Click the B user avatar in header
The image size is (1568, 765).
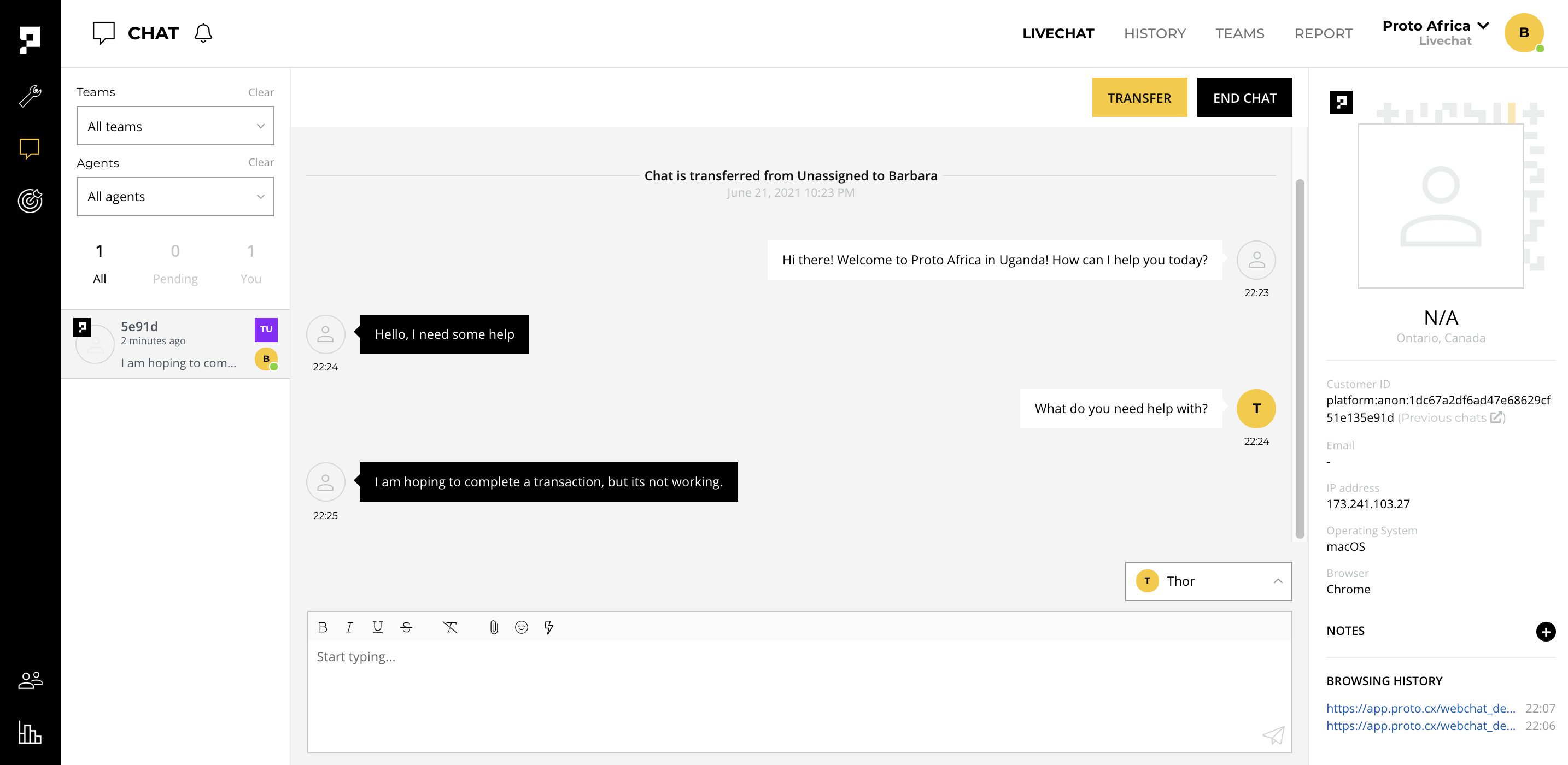1524,33
